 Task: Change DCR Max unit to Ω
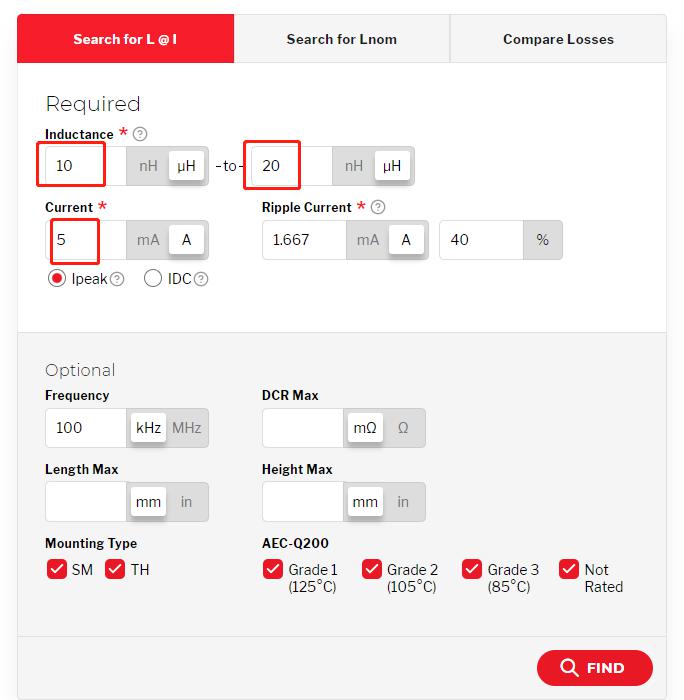point(403,428)
